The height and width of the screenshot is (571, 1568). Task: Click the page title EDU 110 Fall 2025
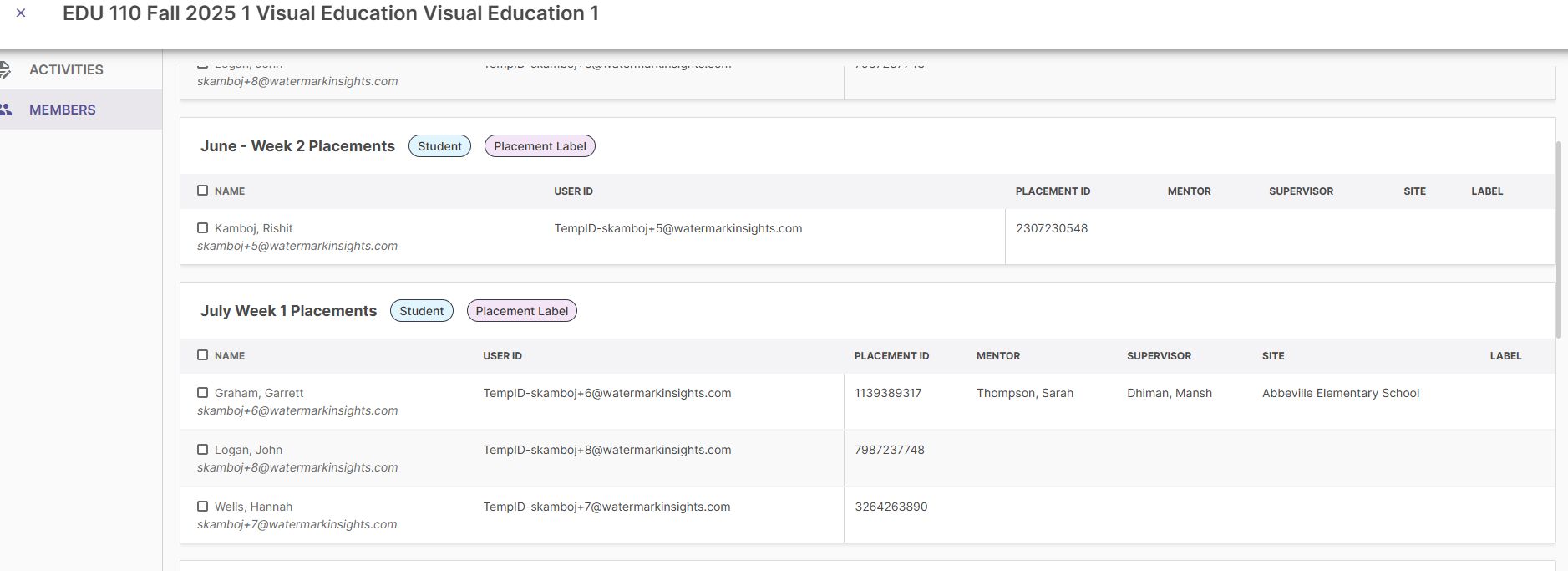tap(331, 13)
